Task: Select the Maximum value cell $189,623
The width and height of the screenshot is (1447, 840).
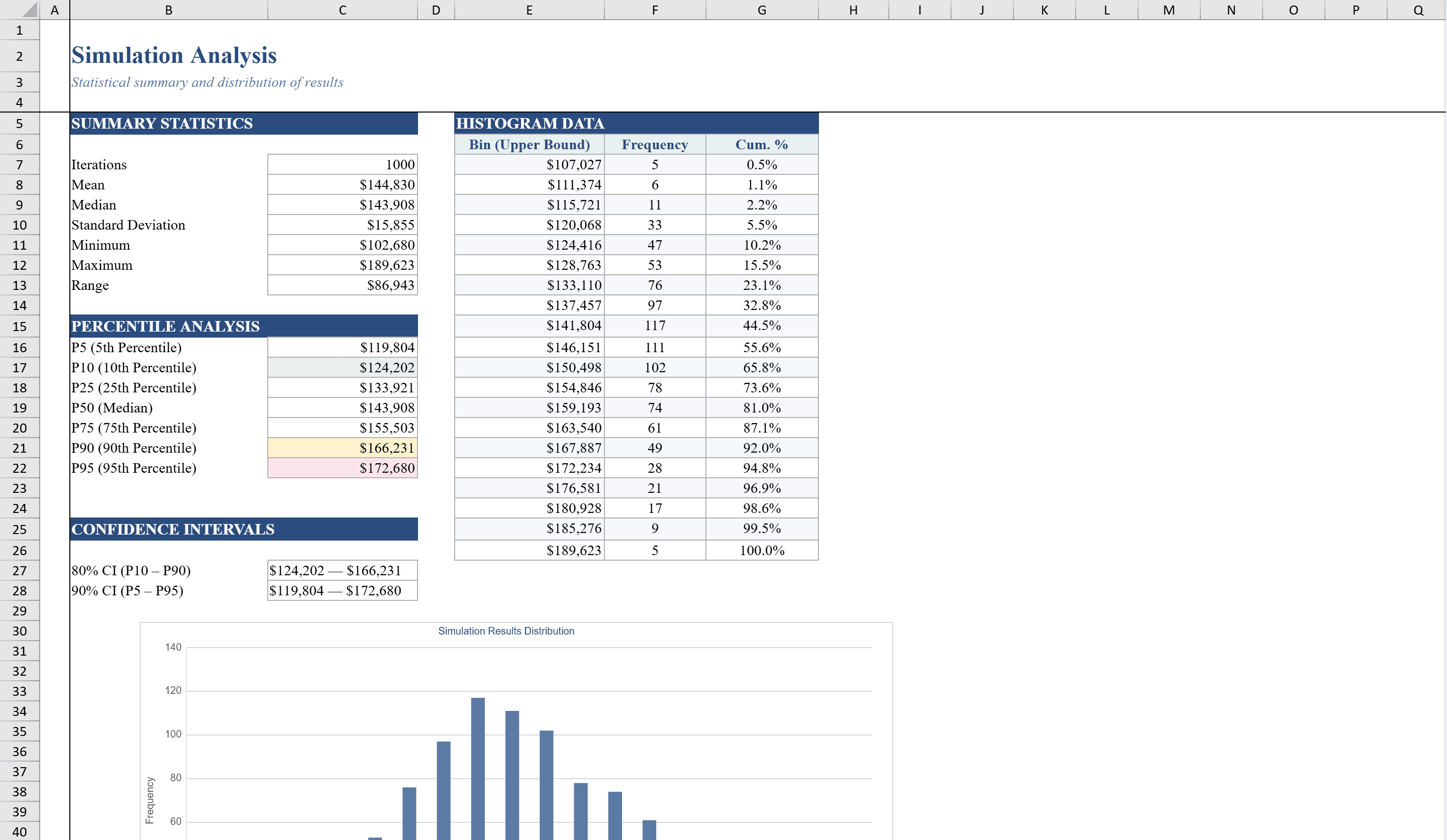Action: click(342, 265)
